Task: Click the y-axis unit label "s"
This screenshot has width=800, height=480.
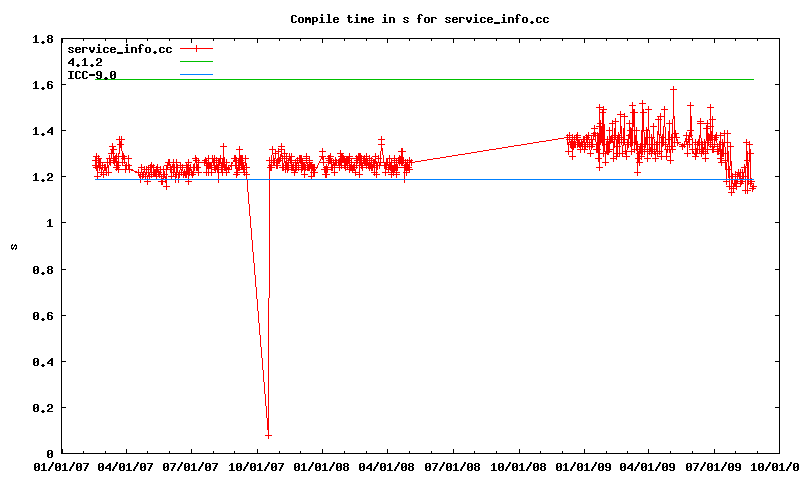Action: 12,246
